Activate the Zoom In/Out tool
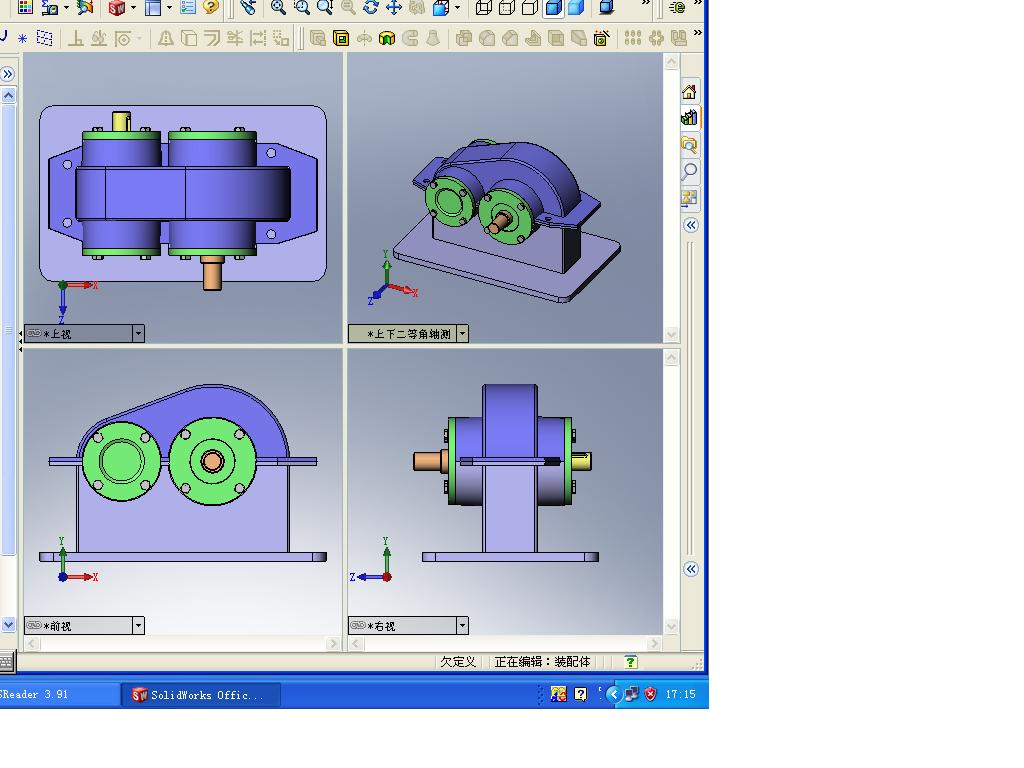This screenshot has height=768, width=1024. pos(325,8)
